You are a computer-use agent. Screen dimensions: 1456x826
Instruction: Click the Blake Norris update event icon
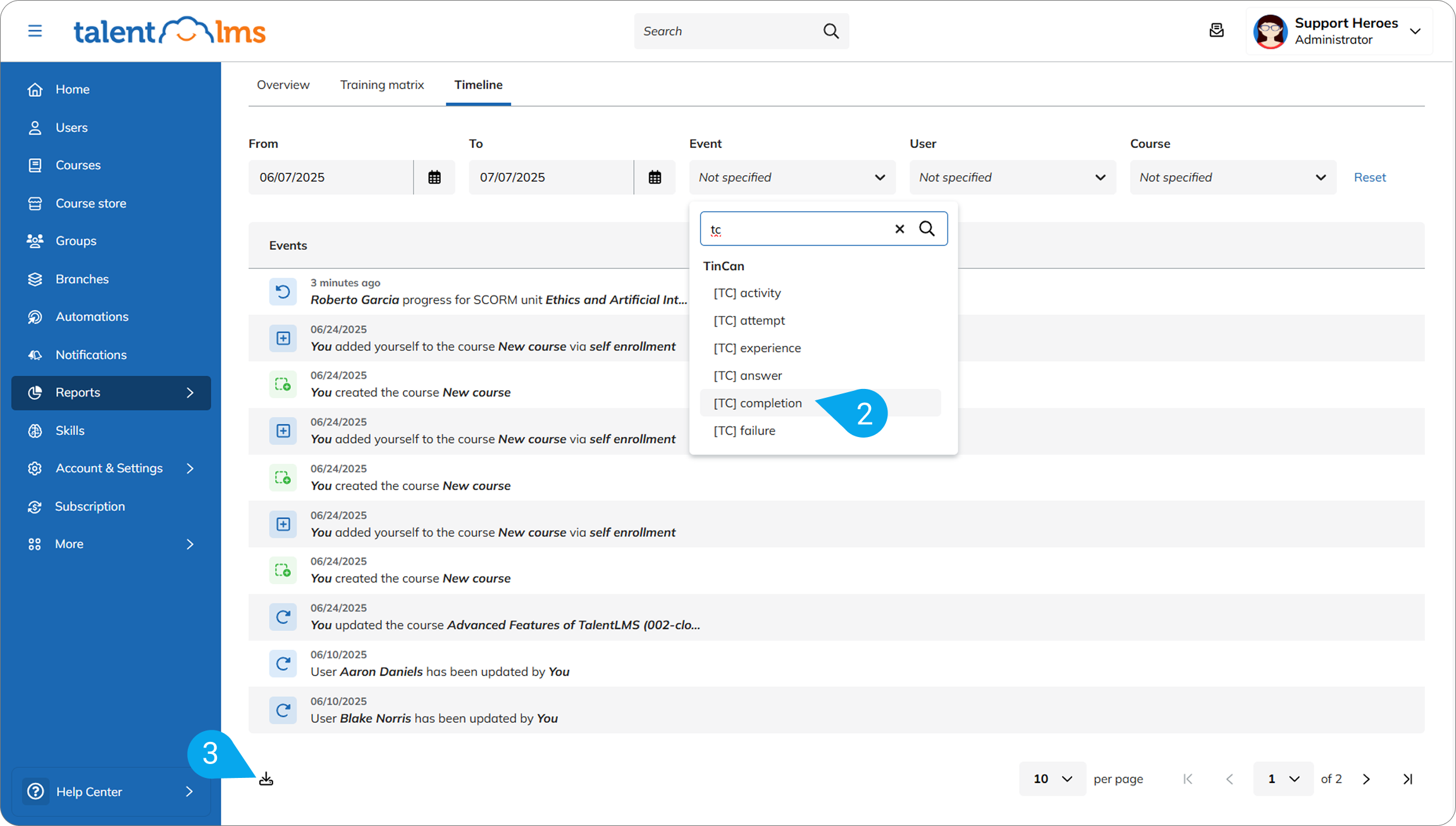pos(283,710)
